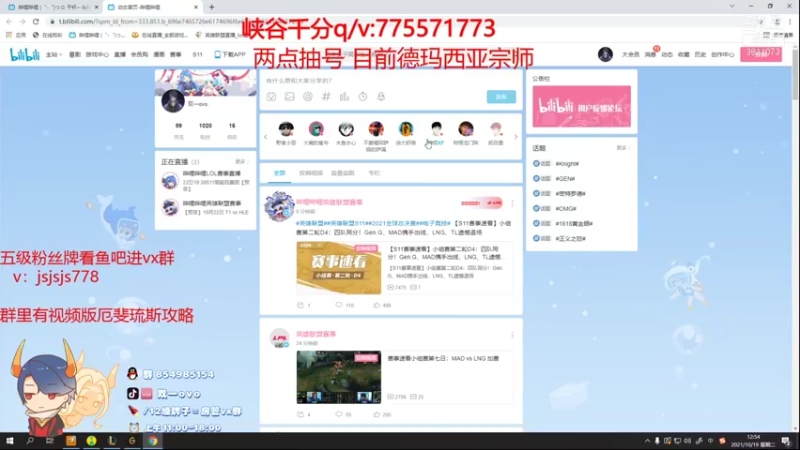Open comments on the second post (55)
The height and width of the screenshot is (450, 800).
pos(343,414)
